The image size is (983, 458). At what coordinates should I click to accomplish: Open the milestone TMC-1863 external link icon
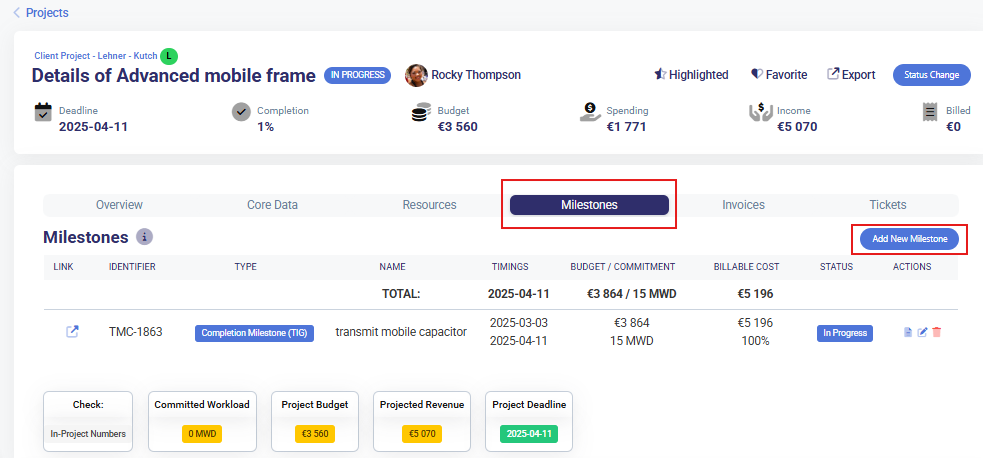72,332
